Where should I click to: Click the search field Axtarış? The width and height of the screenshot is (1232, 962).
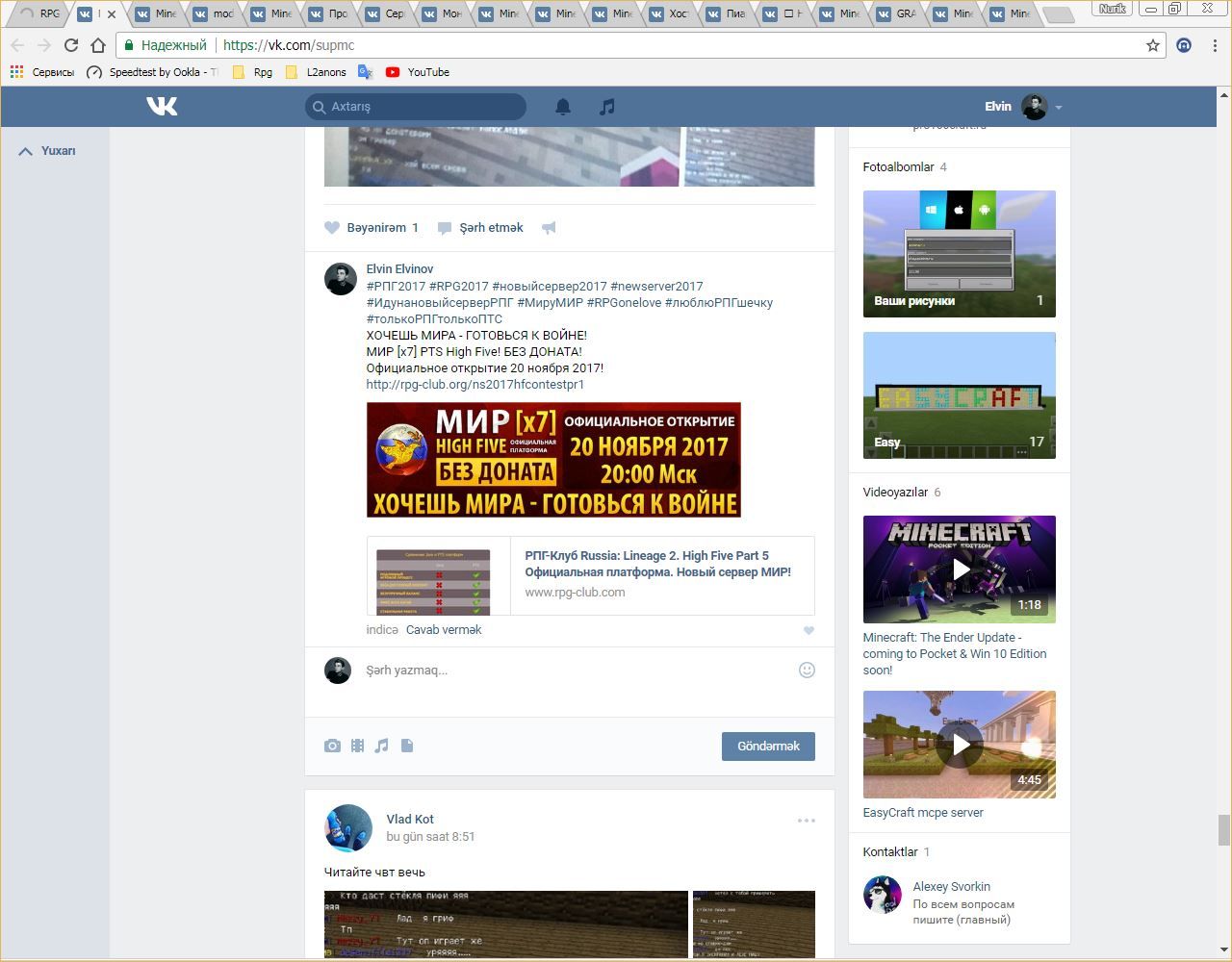(x=416, y=107)
